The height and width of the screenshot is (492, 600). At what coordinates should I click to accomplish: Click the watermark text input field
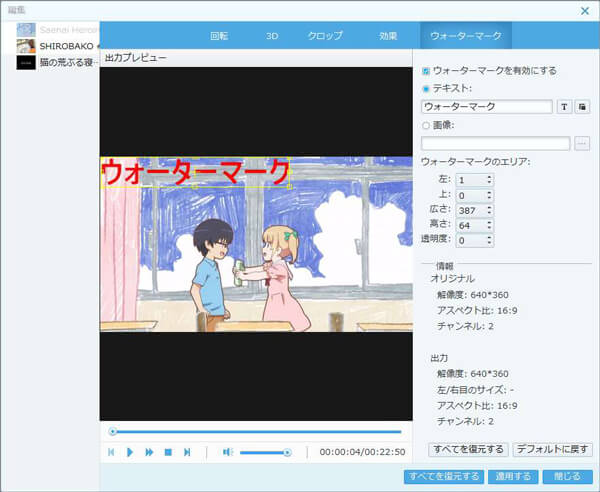click(x=487, y=107)
